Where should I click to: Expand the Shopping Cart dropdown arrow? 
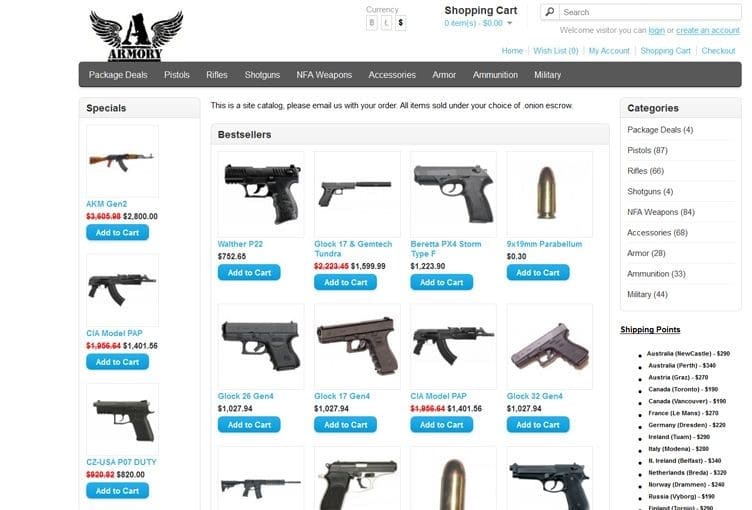pos(510,23)
